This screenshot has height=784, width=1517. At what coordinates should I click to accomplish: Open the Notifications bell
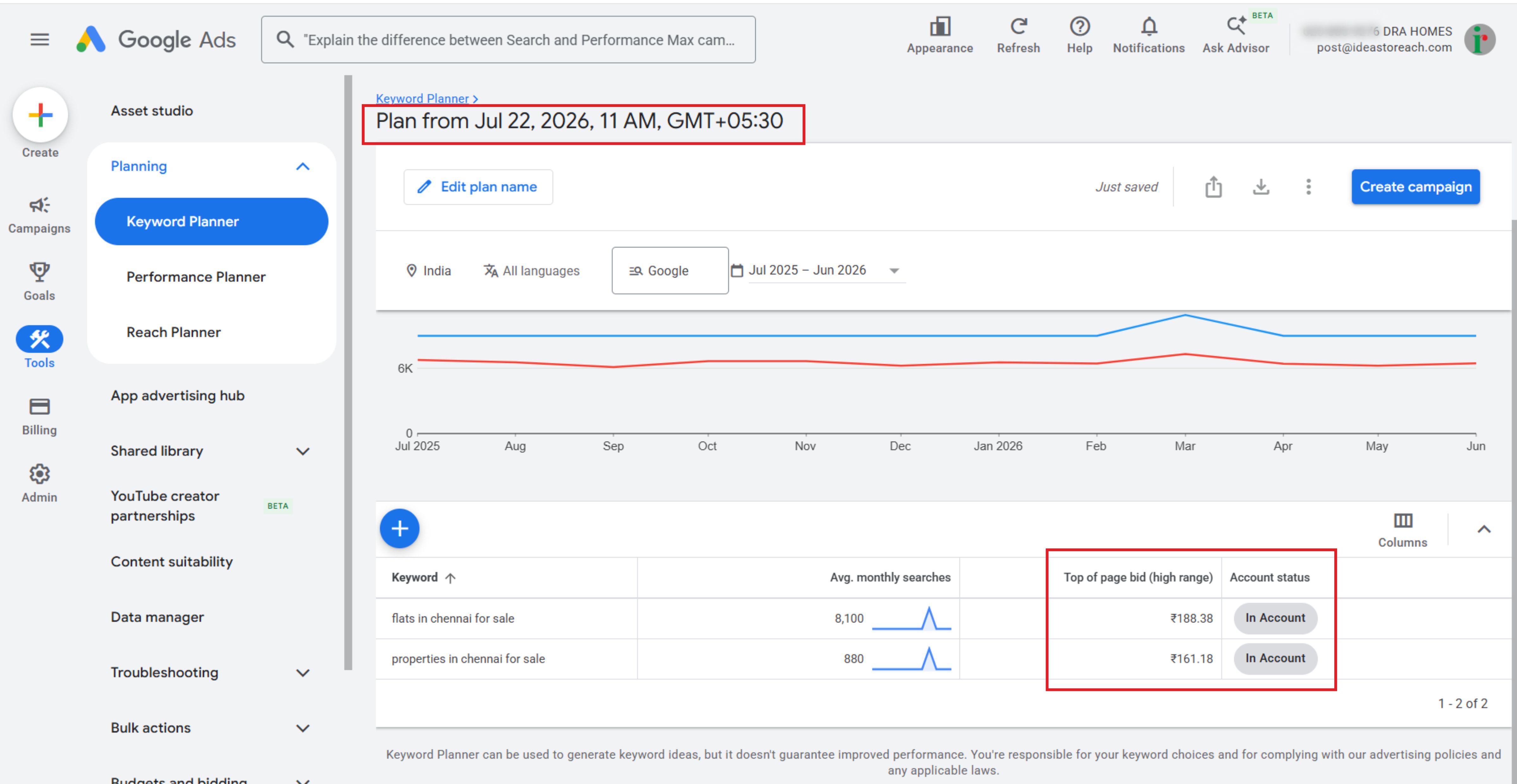click(1148, 35)
